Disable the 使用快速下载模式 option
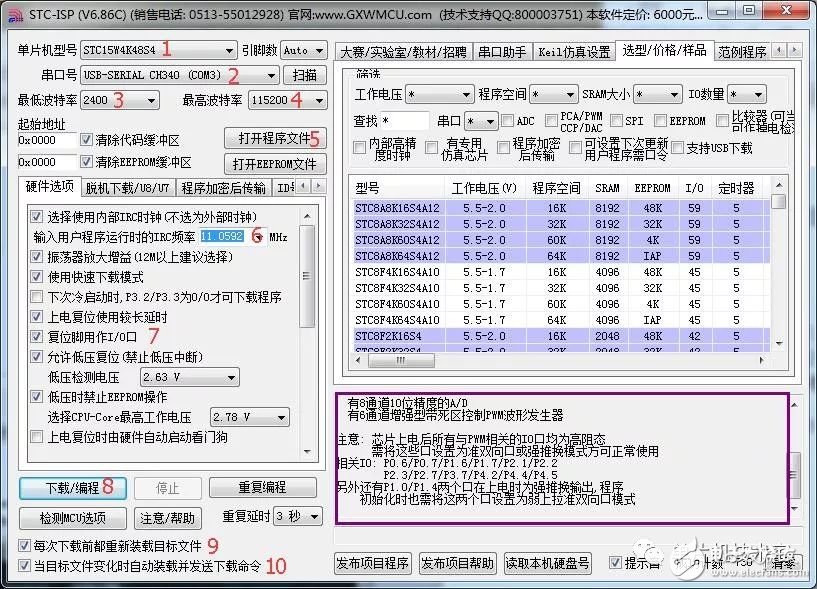Image resolution: width=817 pixels, height=589 pixels. pos(37,274)
